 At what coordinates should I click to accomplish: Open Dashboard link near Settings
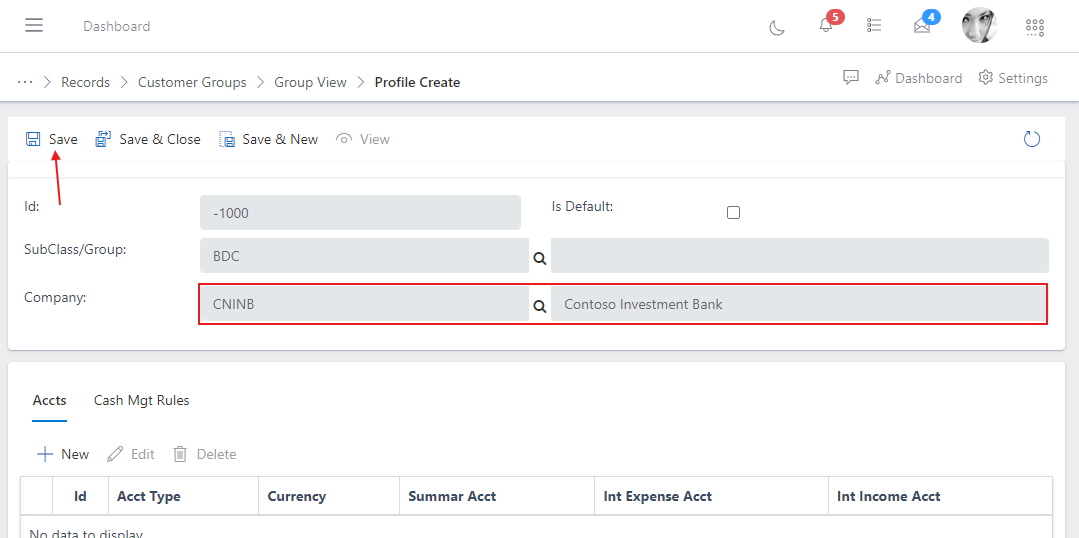918,78
